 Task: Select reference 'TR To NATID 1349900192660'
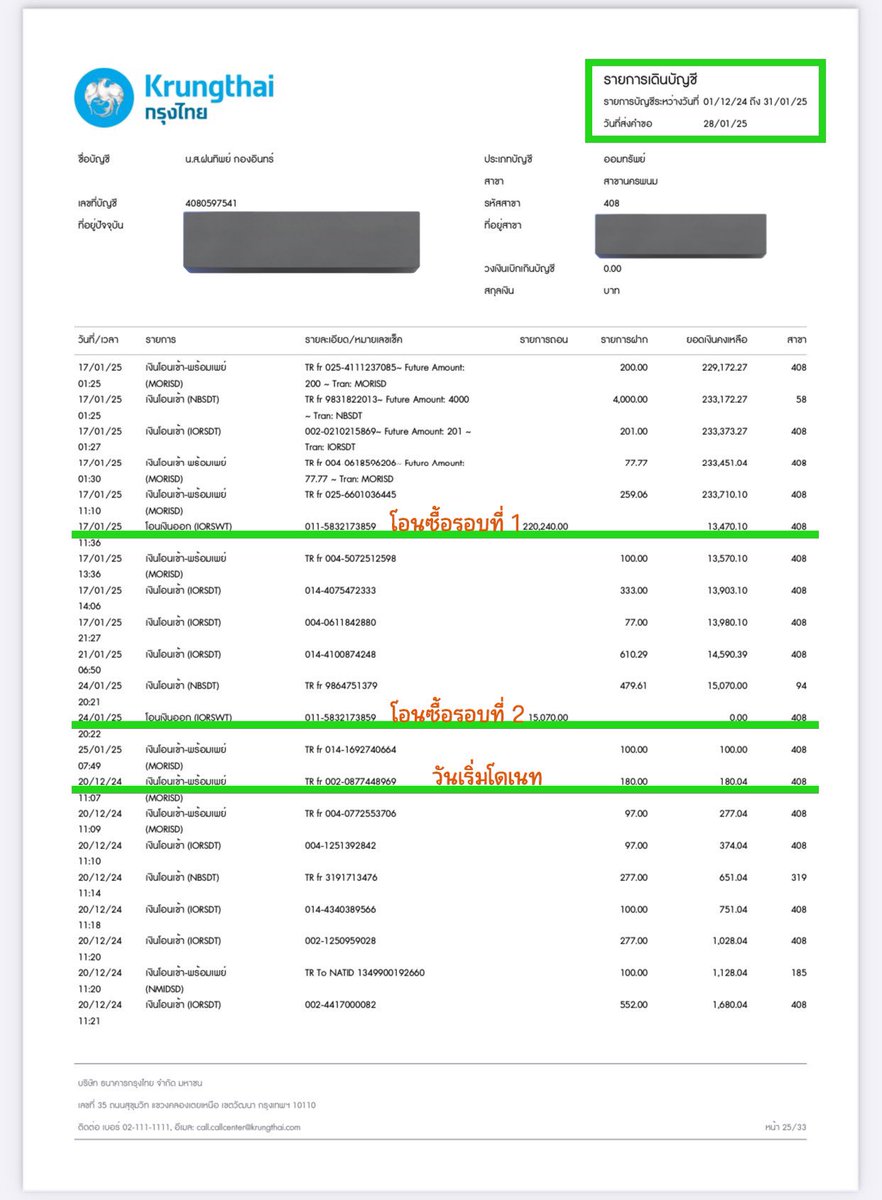(x=365, y=972)
